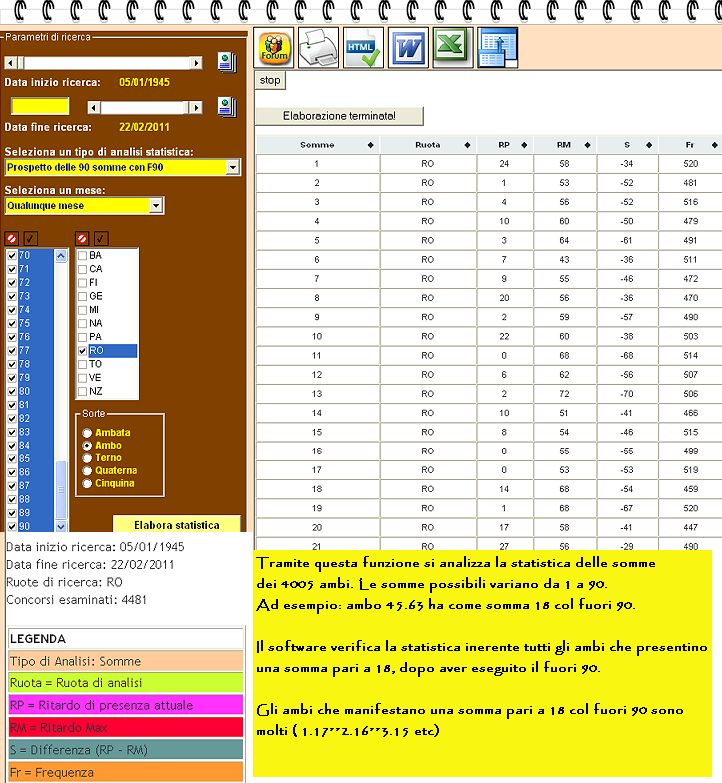722x783 pixels.
Task: Export table to Word document icon
Action: click(408, 48)
